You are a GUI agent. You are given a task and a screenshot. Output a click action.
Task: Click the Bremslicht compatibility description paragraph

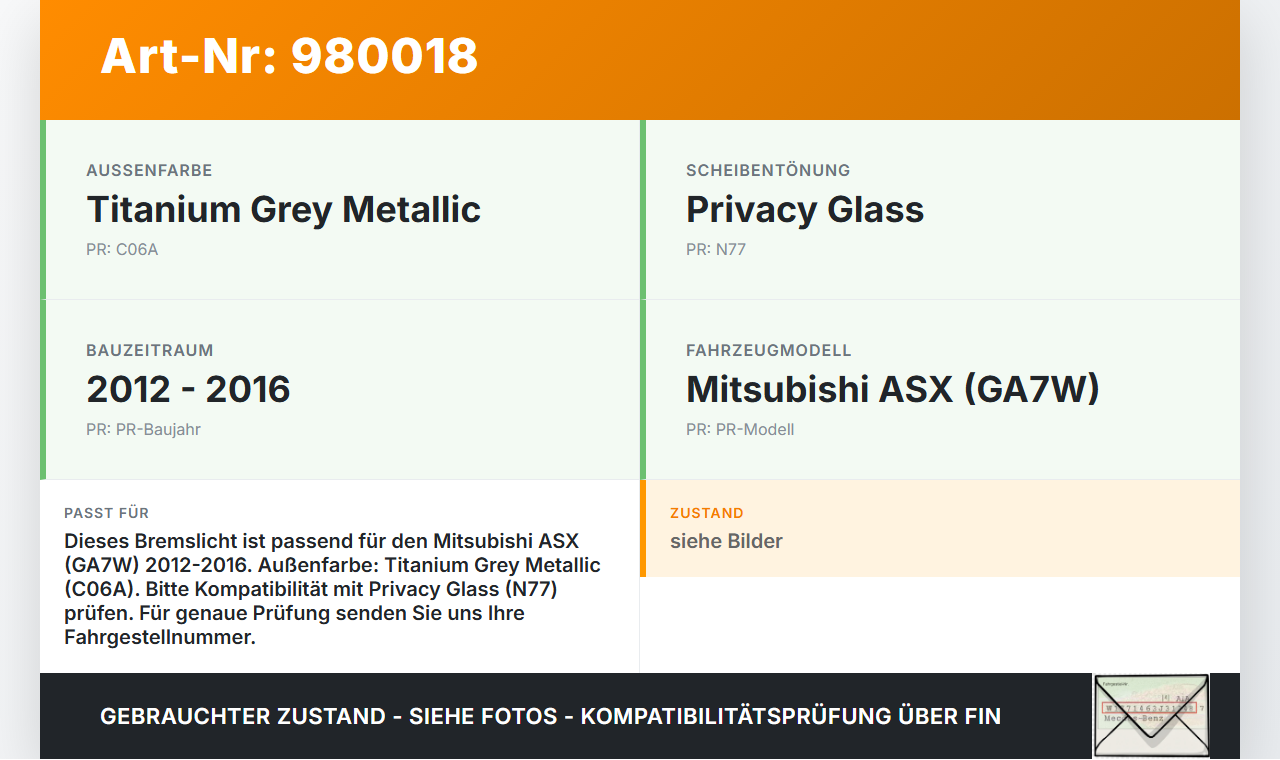click(x=332, y=589)
